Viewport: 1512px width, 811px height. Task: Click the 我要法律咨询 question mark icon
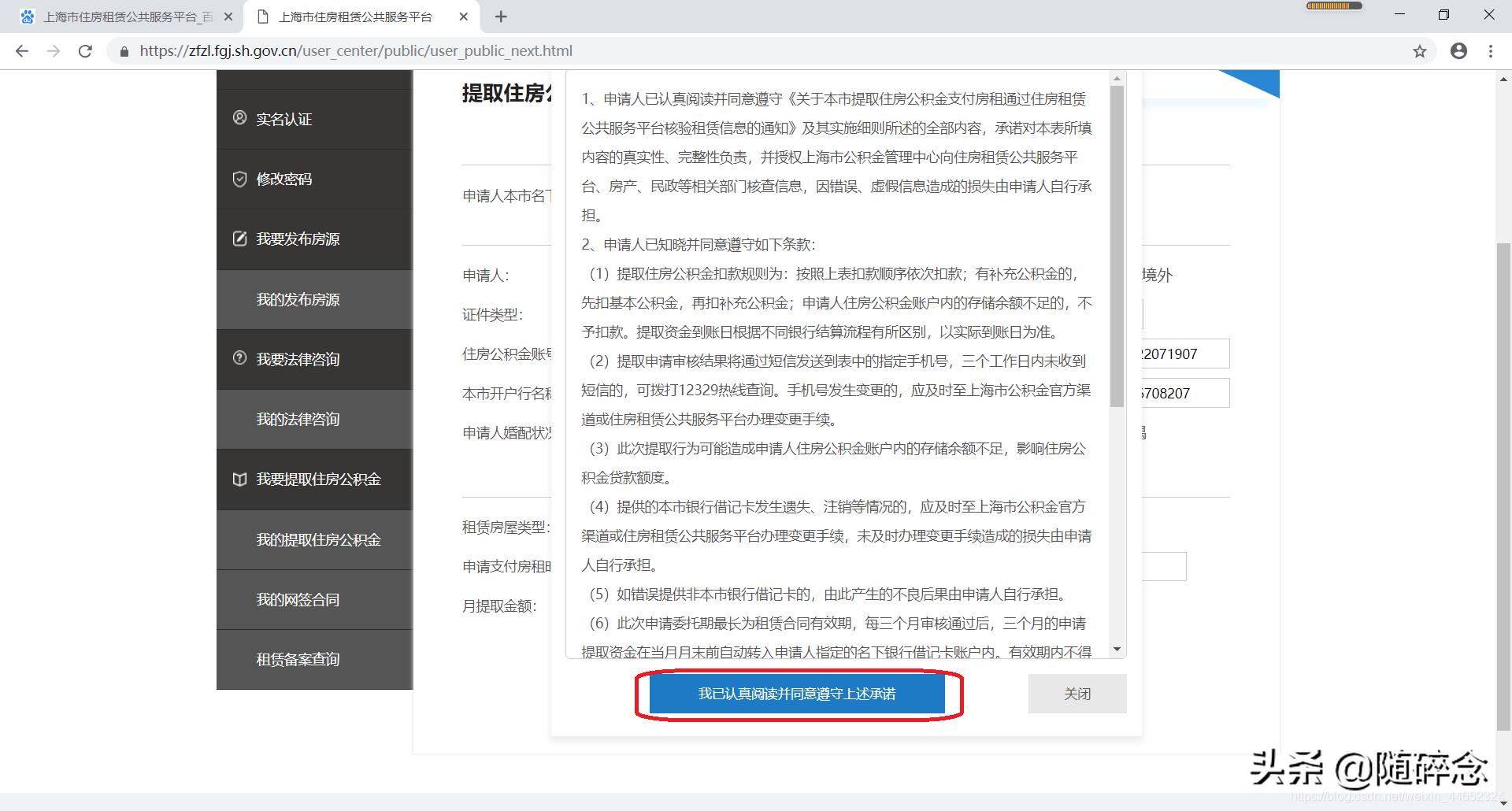(240, 359)
